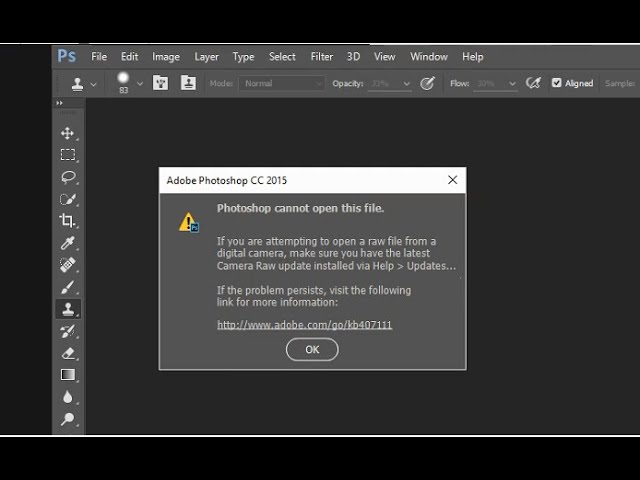Toggle the Clone Source panel icon
Image resolution: width=640 pixels, height=480 pixels.
188,83
